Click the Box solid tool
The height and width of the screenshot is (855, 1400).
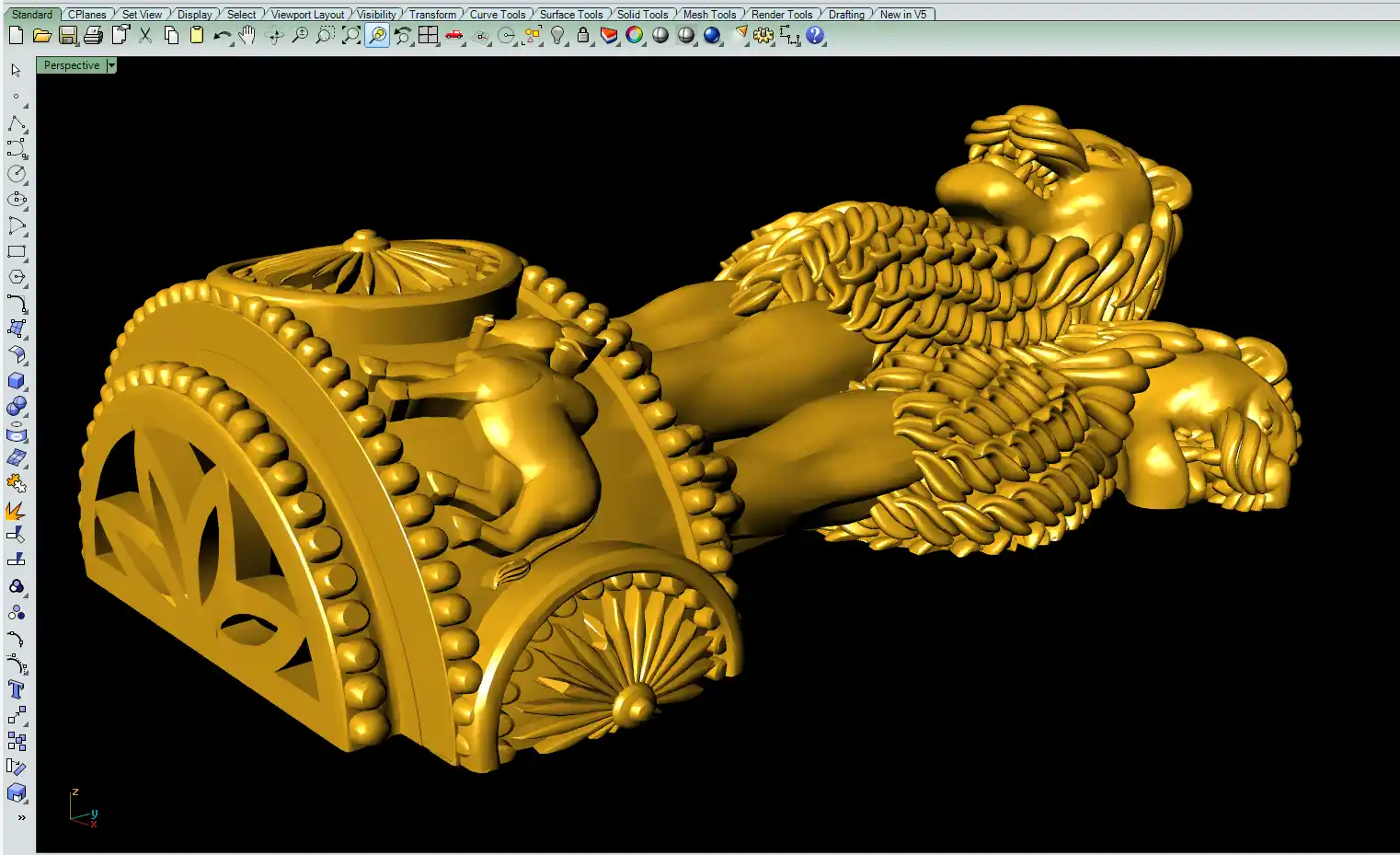click(17, 381)
